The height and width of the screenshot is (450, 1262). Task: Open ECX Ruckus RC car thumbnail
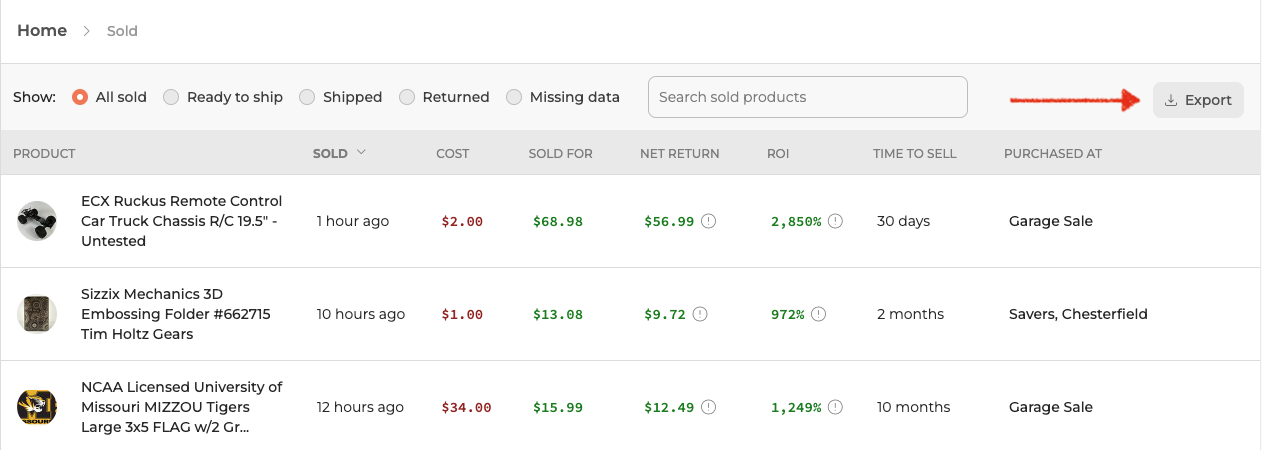click(37, 221)
